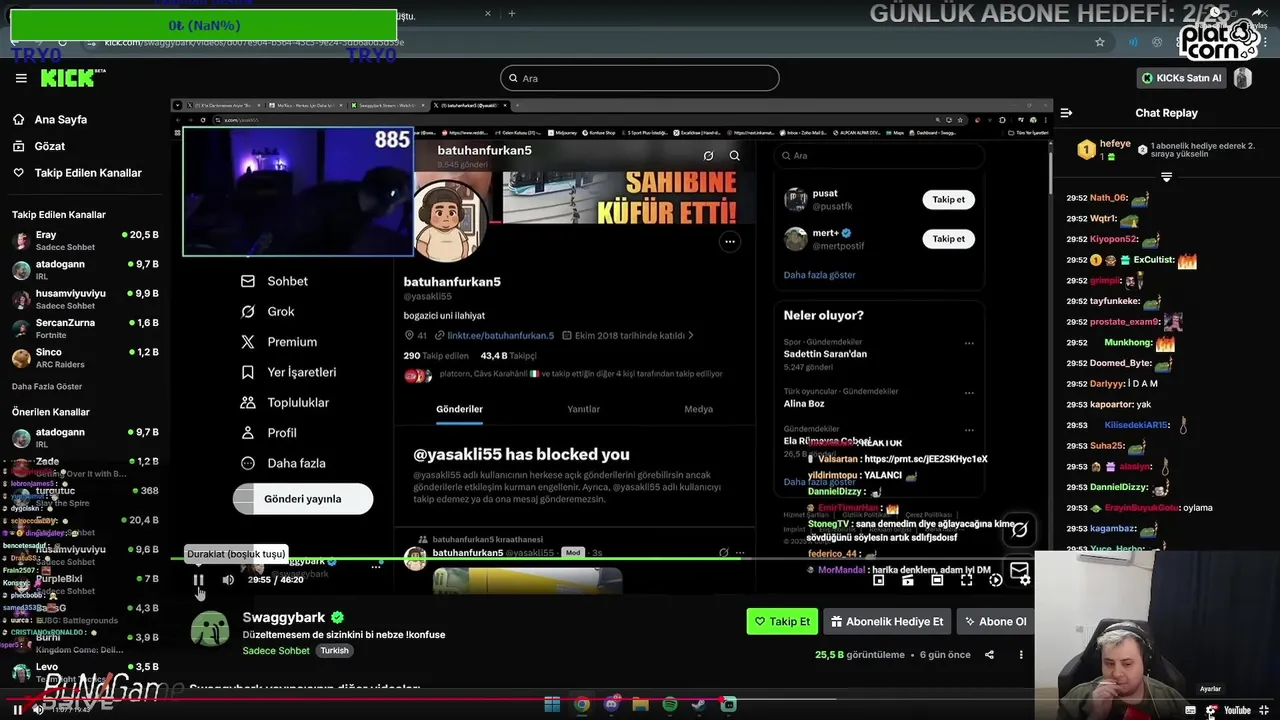Open the Kick hamburger menu

pyautogui.click(x=21, y=78)
